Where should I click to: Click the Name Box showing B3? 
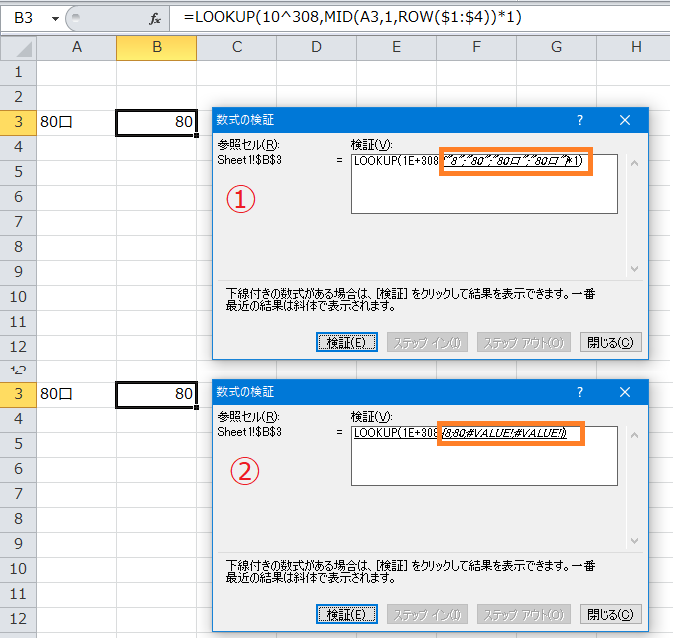click(24, 18)
